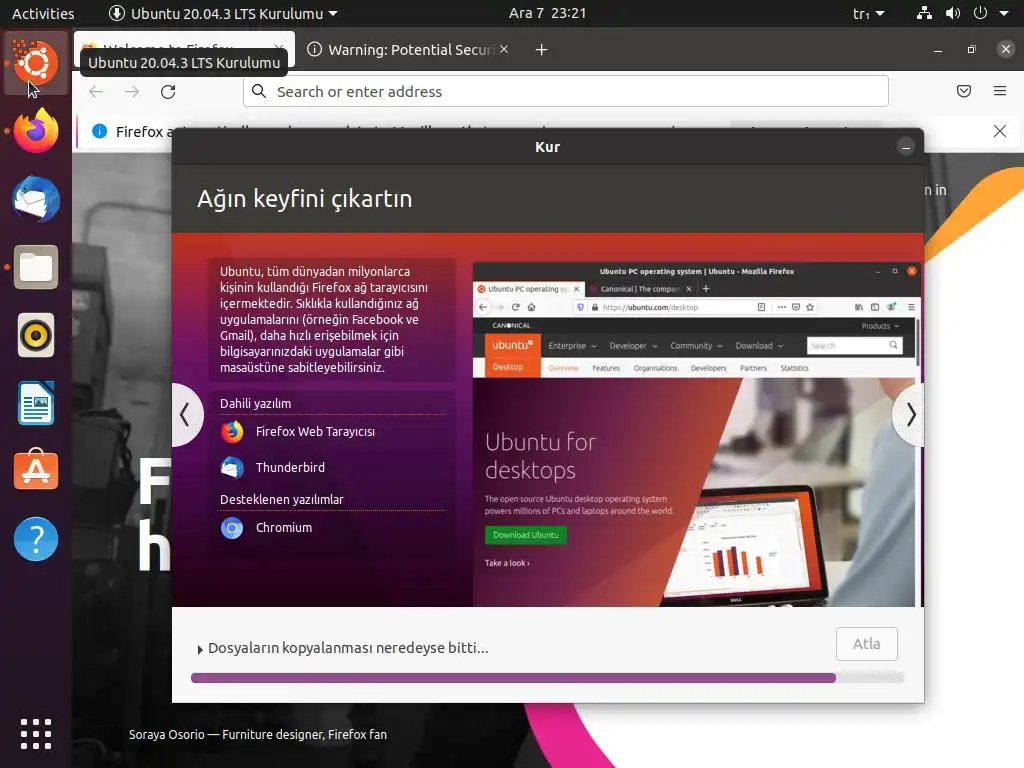The height and width of the screenshot is (768, 1024).
Task: Click Thunderbird icon in installer slideshow
Action: point(232,468)
